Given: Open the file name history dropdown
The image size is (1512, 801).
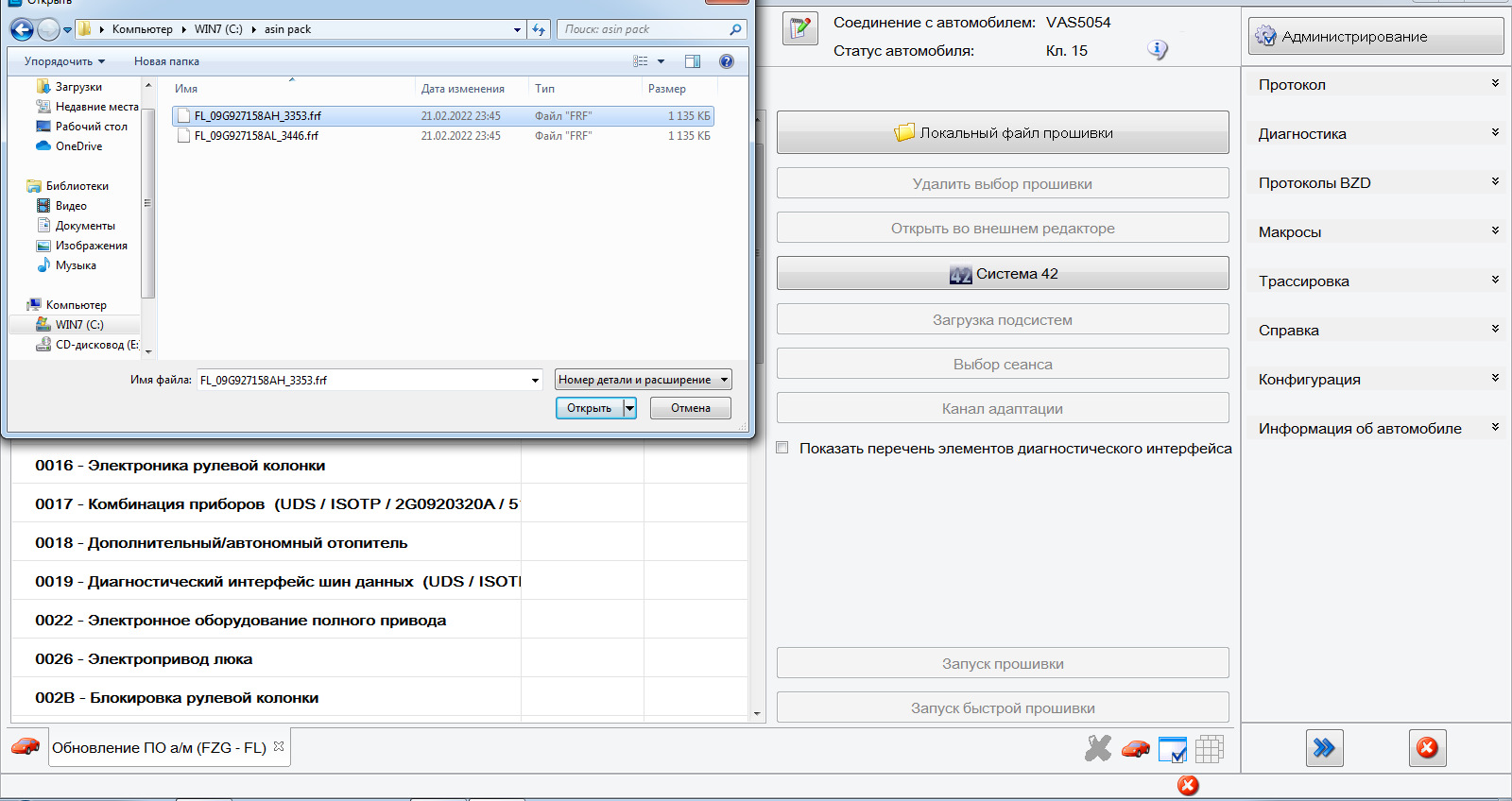Looking at the screenshot, I should coord(535,380).
